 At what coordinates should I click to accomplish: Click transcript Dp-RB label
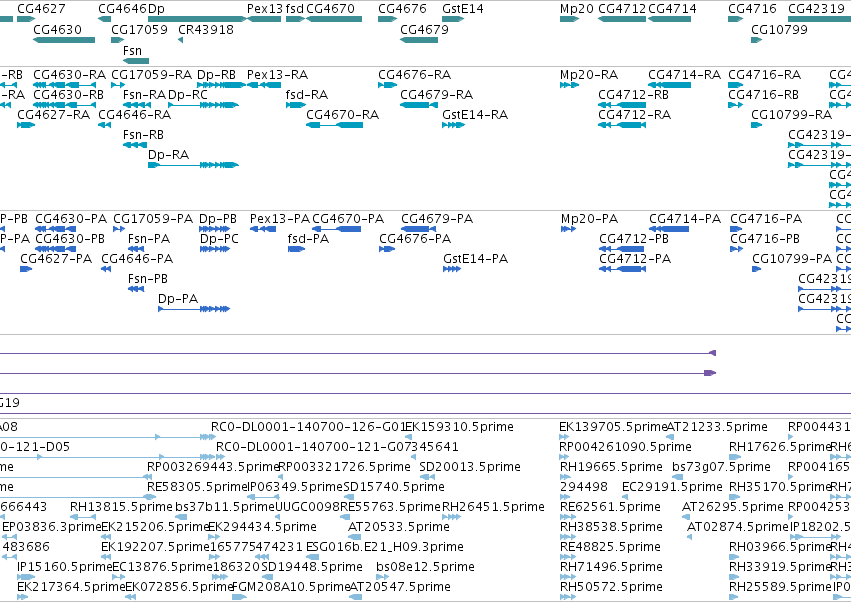[216, 74]
